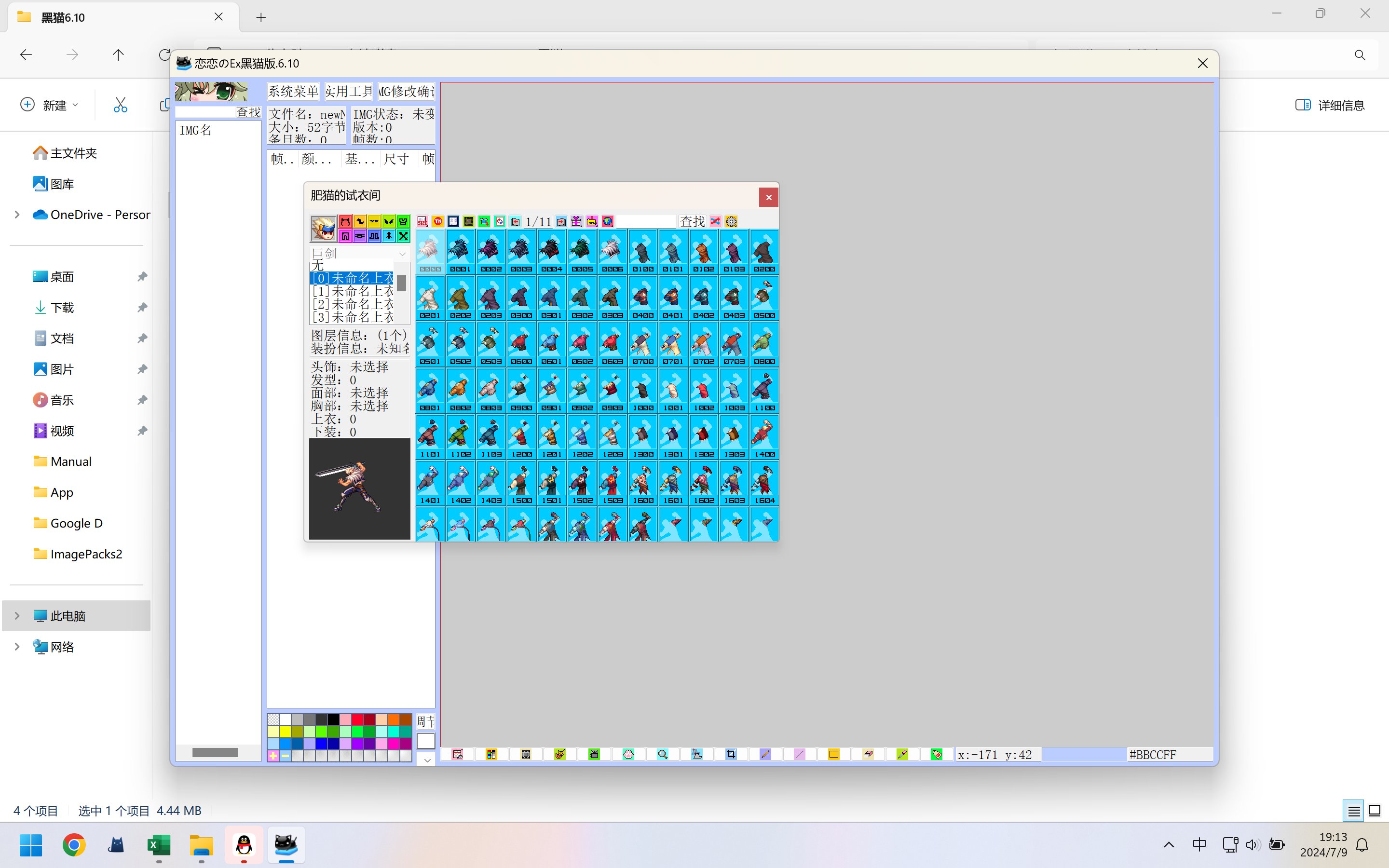Switch Explorer to list details view icon
Screen dimensions: 1389x868
click(1353, 811)
